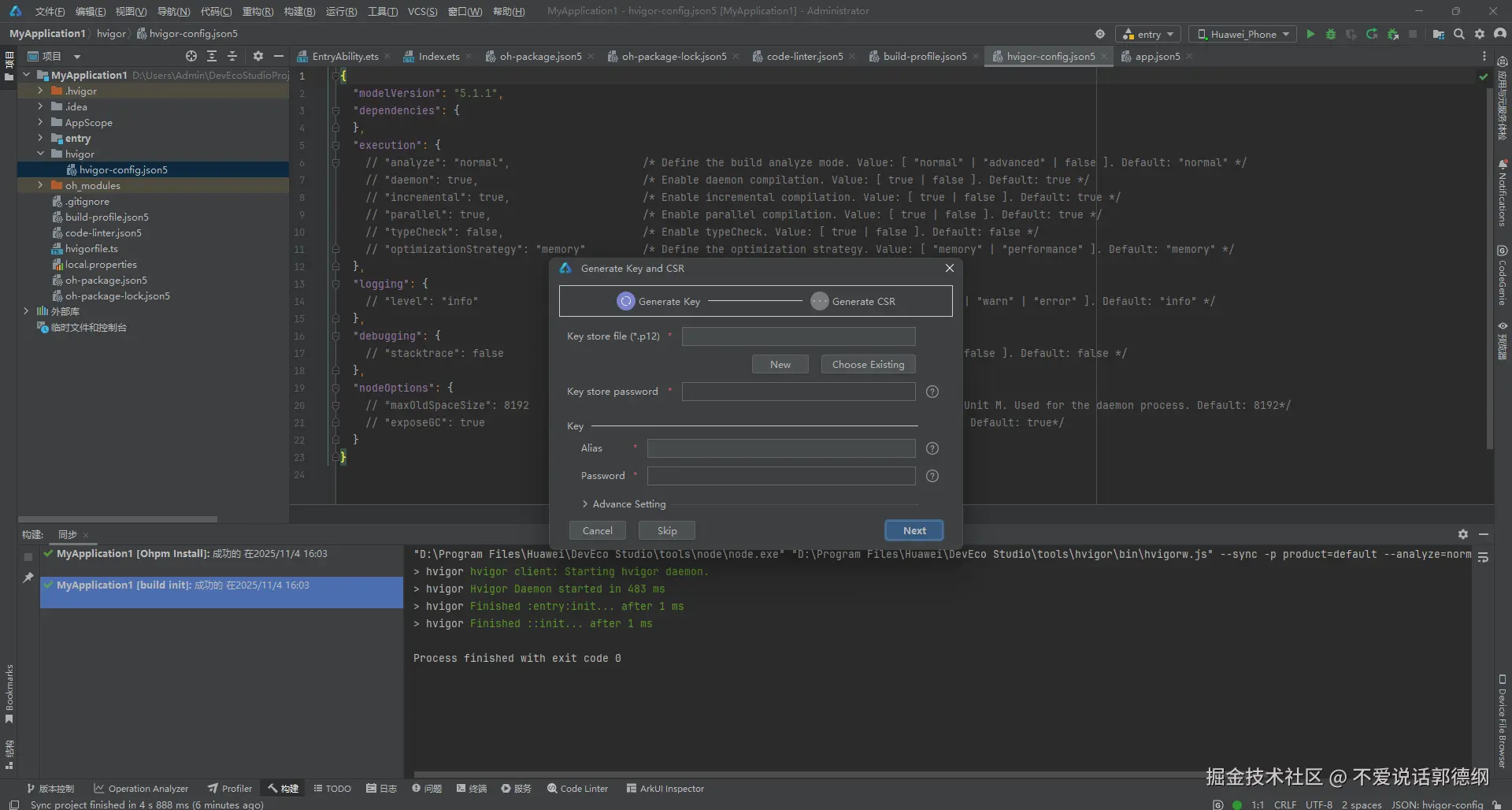The height and width of the screenshot is (810, 1512).
Task: Switch to the app.json5 editor tab
Action: click(x=1157, y=56)
